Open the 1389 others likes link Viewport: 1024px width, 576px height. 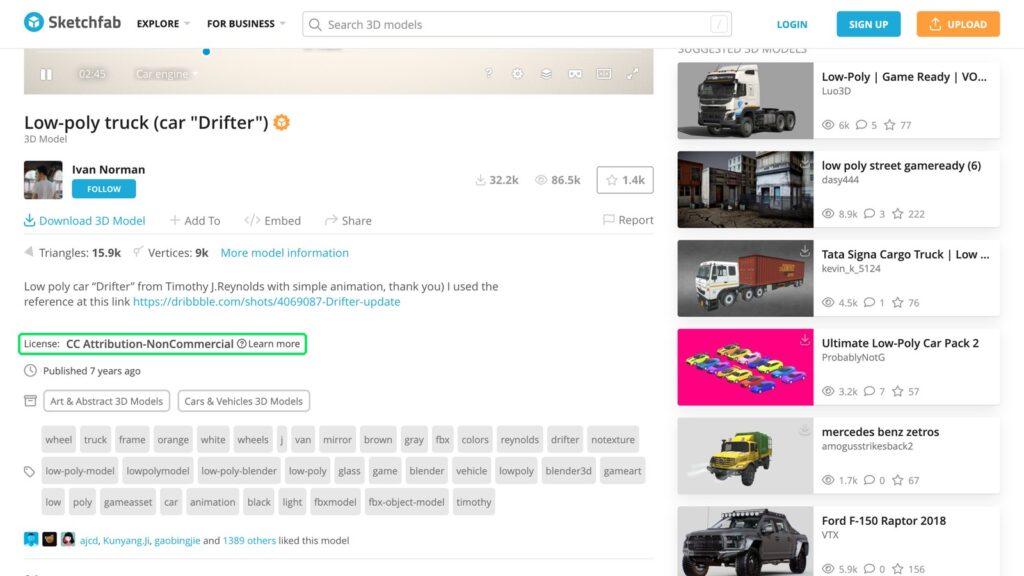click(x=249, y=541)
